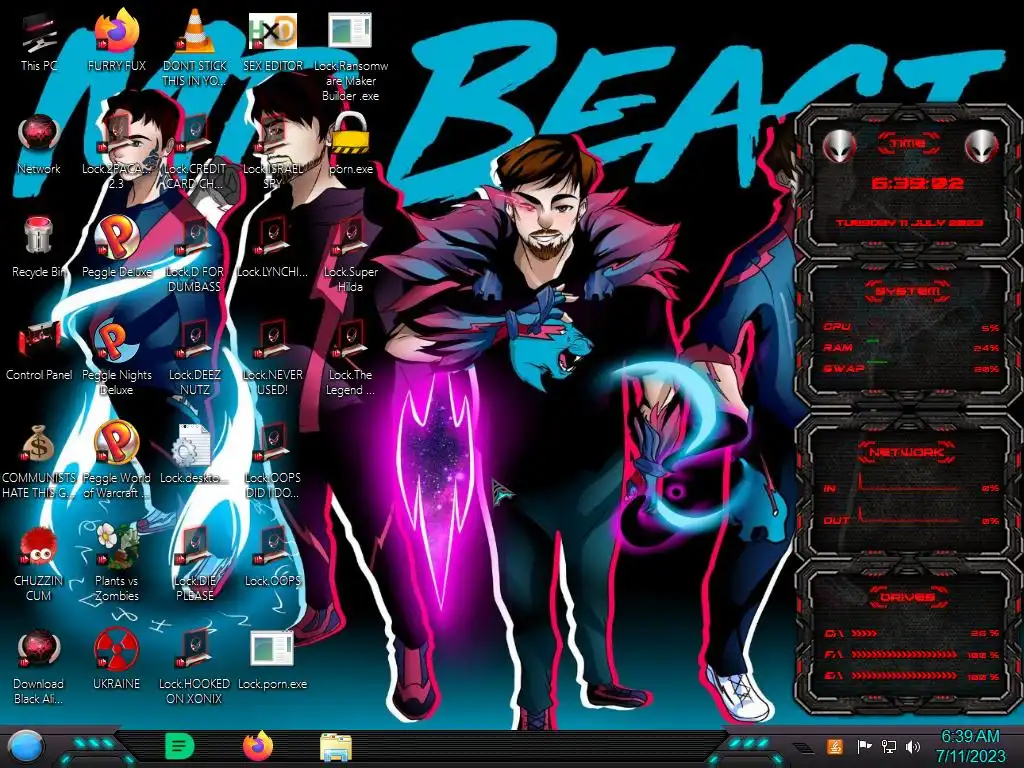Screen dimensions: 1024x768
Task: Open the green notes app on taskbar
Action: tap(180, 746)
